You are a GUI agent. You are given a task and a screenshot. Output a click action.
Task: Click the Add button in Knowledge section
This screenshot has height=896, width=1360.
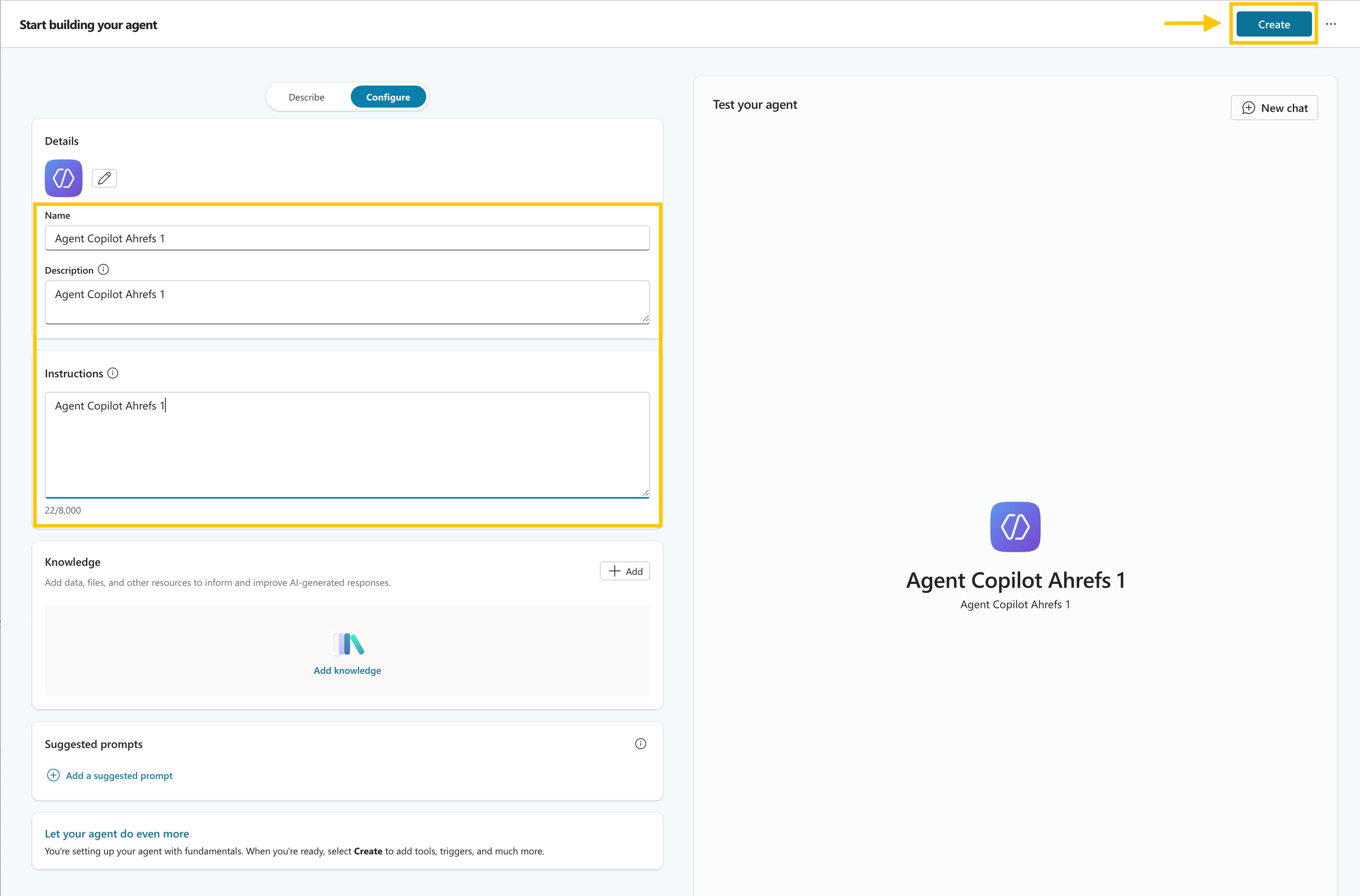click(624, 571)
